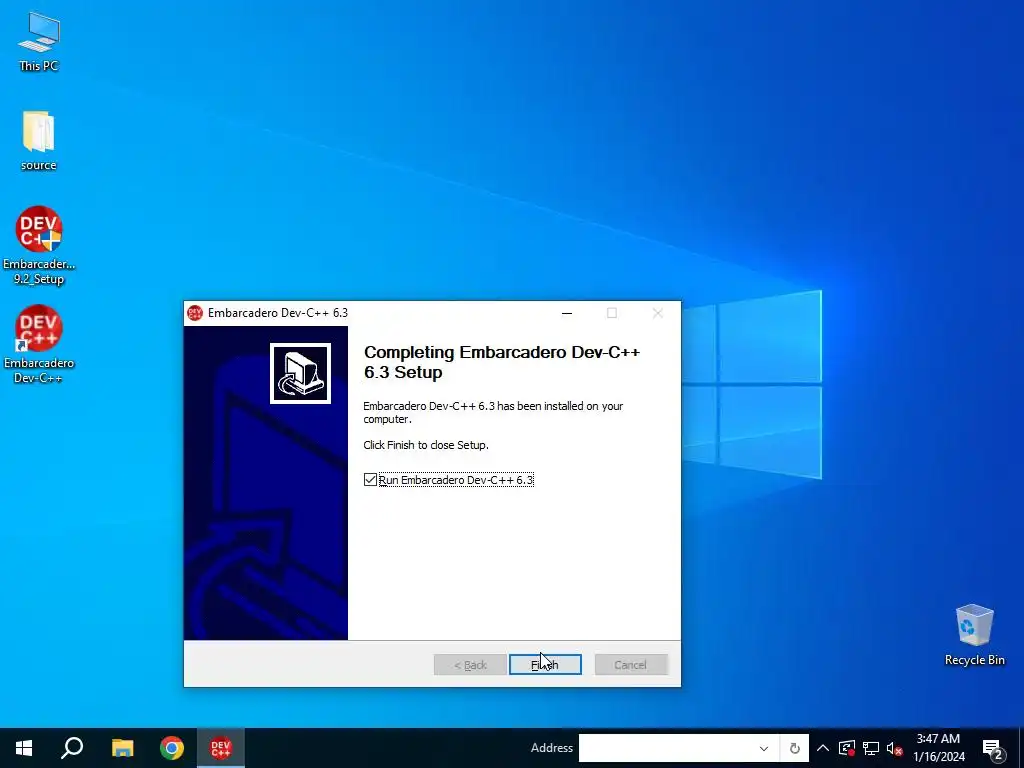Open taskbar Search

72,748
